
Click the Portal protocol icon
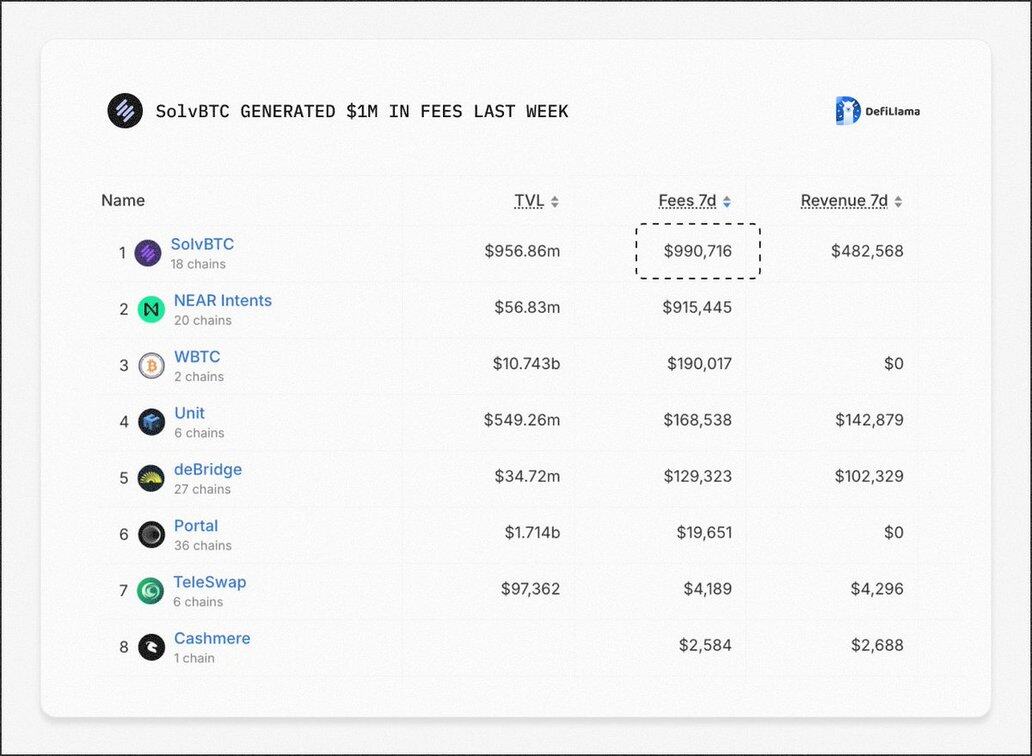coord(151,534)
